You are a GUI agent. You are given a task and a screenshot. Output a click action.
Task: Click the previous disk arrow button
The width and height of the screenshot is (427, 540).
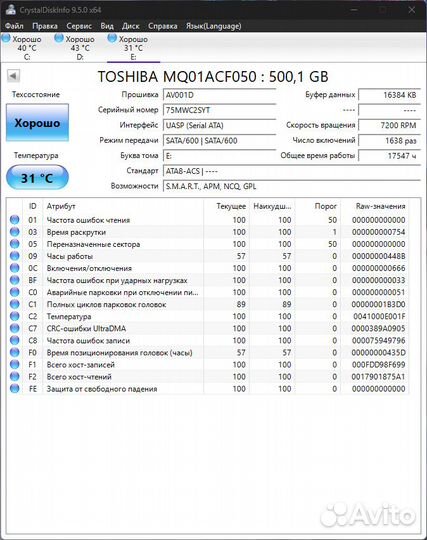click(x=13, y=76)
